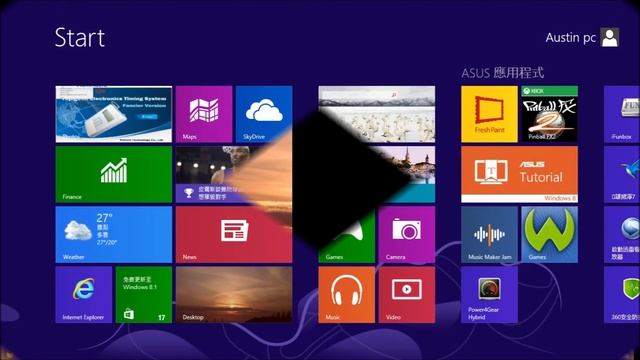
Task: Open the 360 security shield tile
Action: (622, 295)
